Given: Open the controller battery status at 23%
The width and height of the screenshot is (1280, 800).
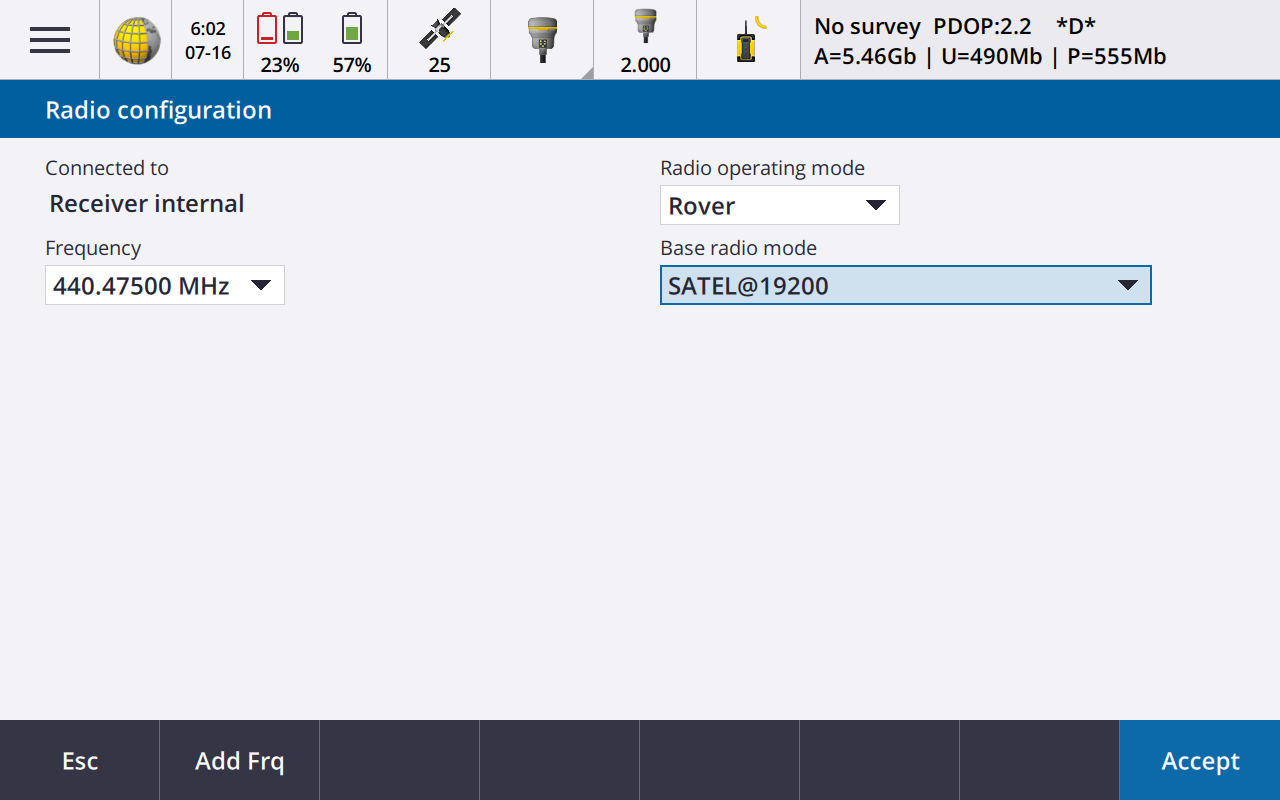Looking at the screenshot, I should pos(281,39).
